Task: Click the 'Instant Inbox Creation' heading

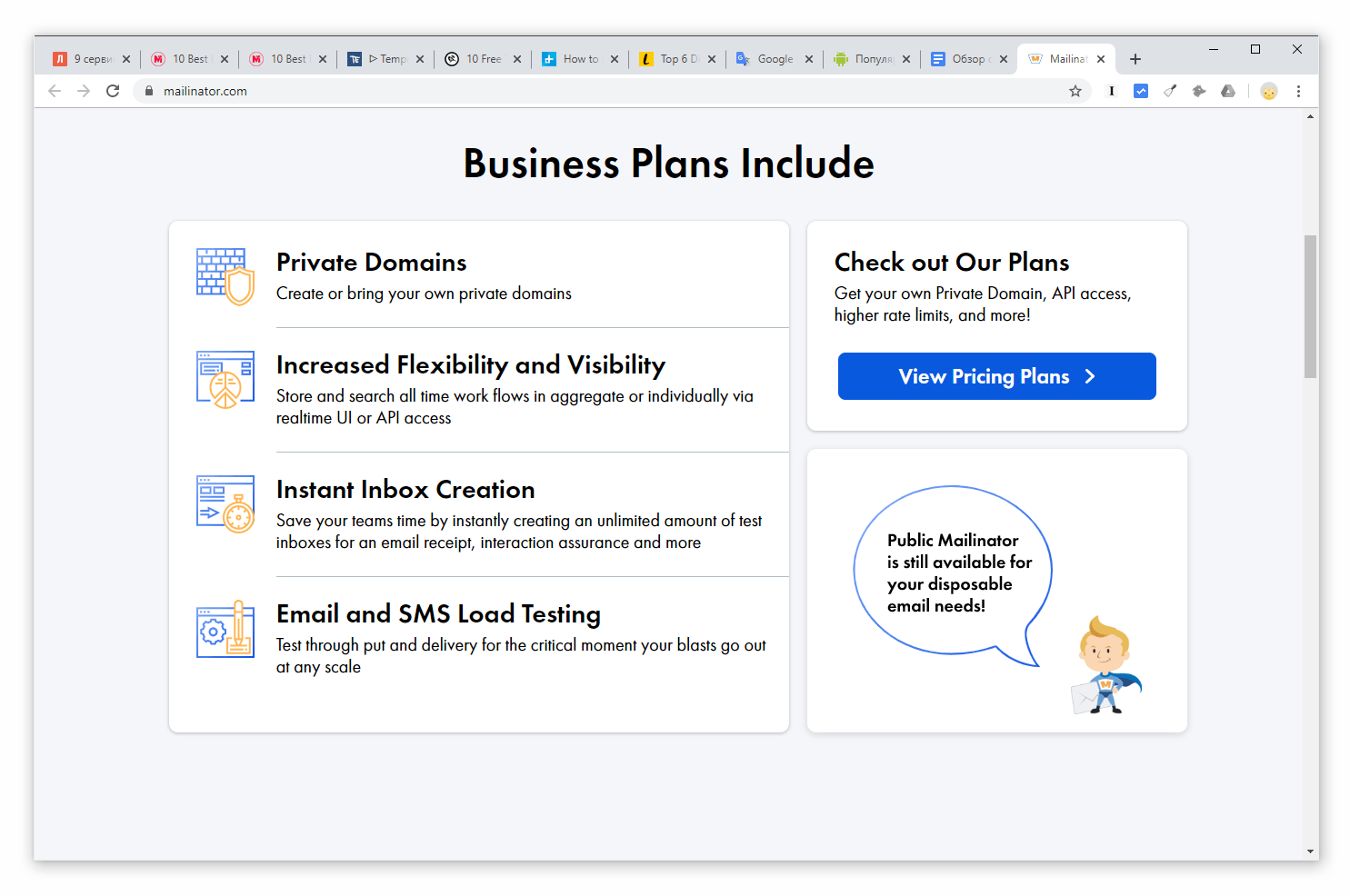Action: pyautogui.click(x=405, y=490)
